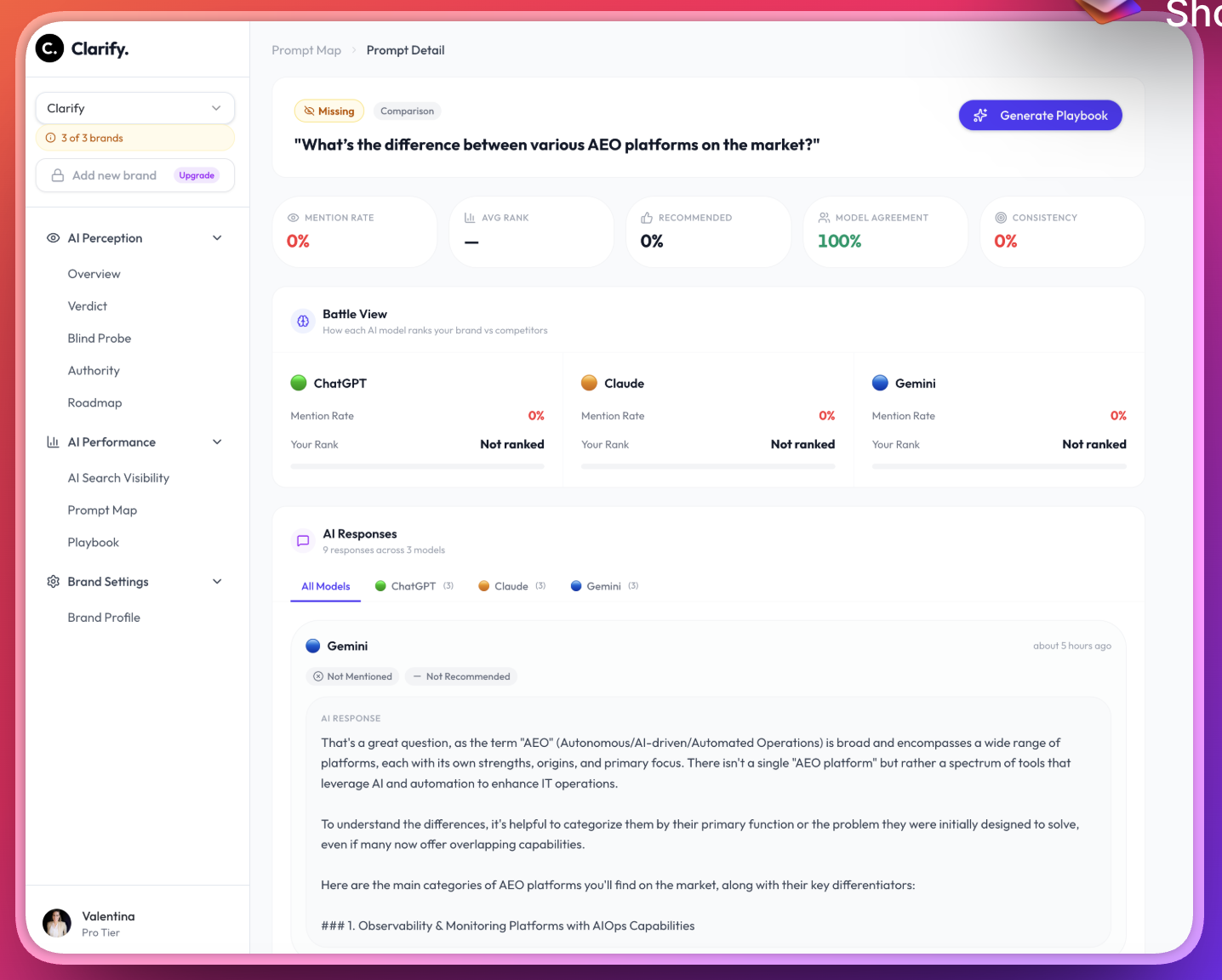
Task: Click the Generate Playbook button
Action: click(1040, 116)
